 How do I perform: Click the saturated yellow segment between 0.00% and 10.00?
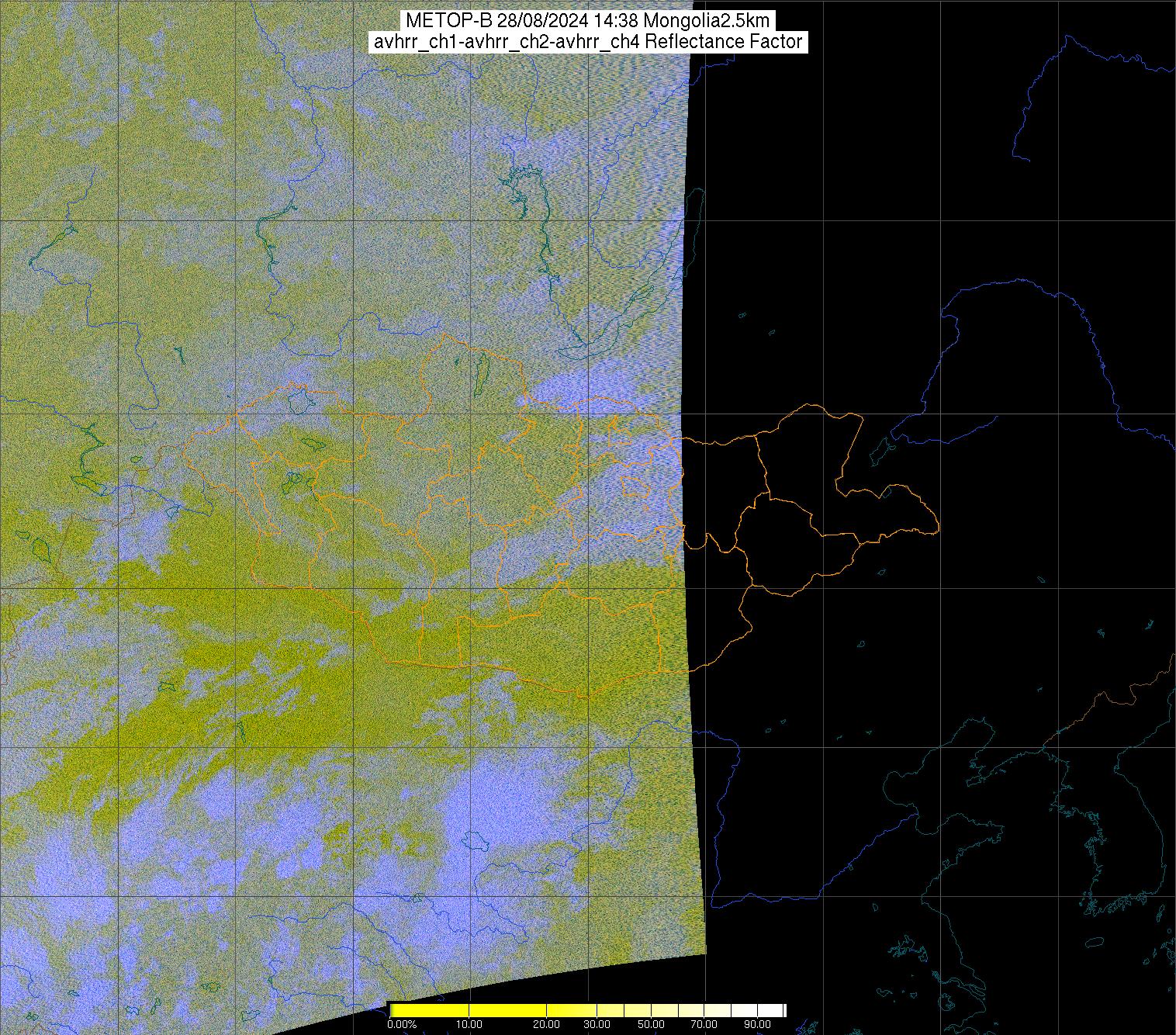[429, 1010]
